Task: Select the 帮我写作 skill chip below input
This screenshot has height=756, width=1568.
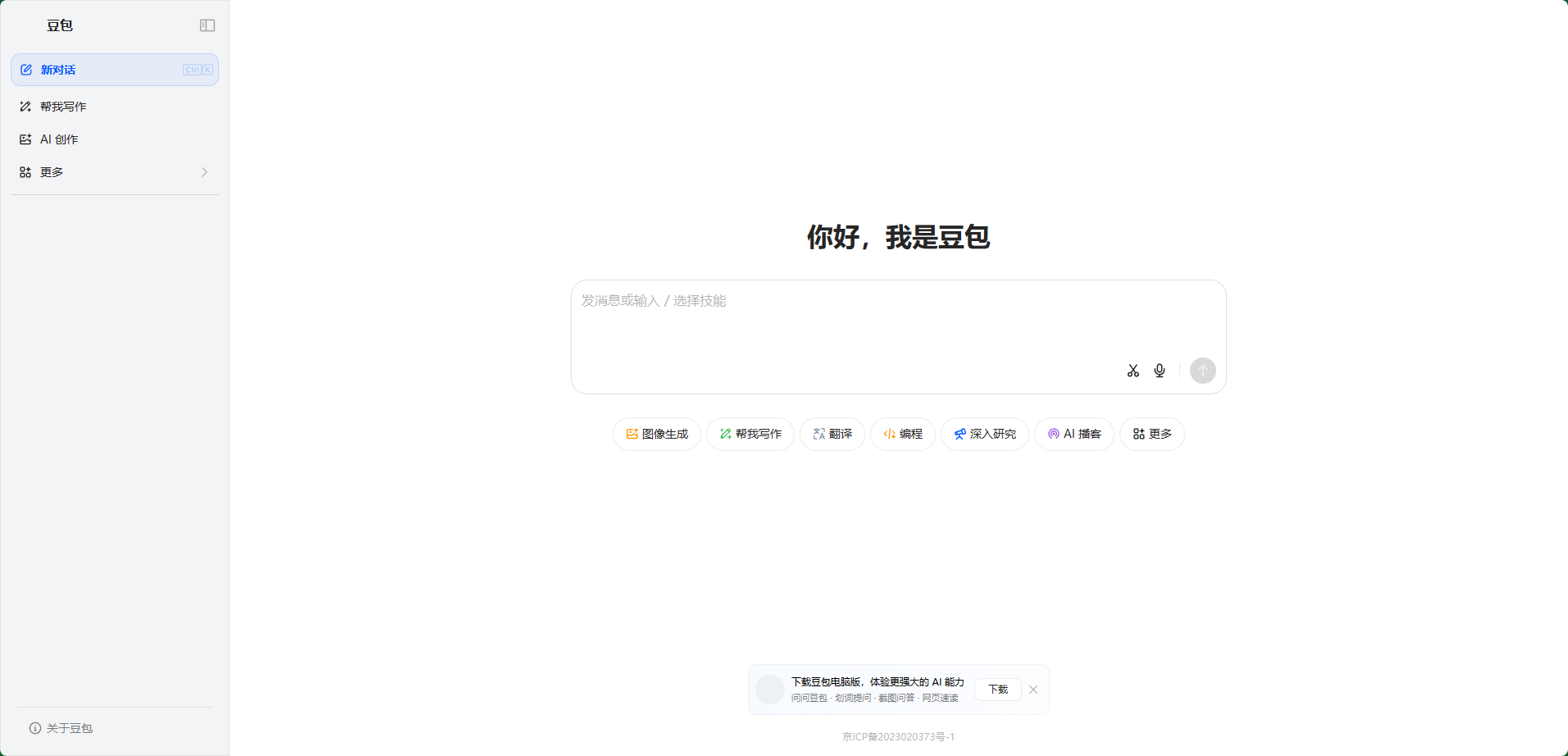Action: tap(750, 434)
